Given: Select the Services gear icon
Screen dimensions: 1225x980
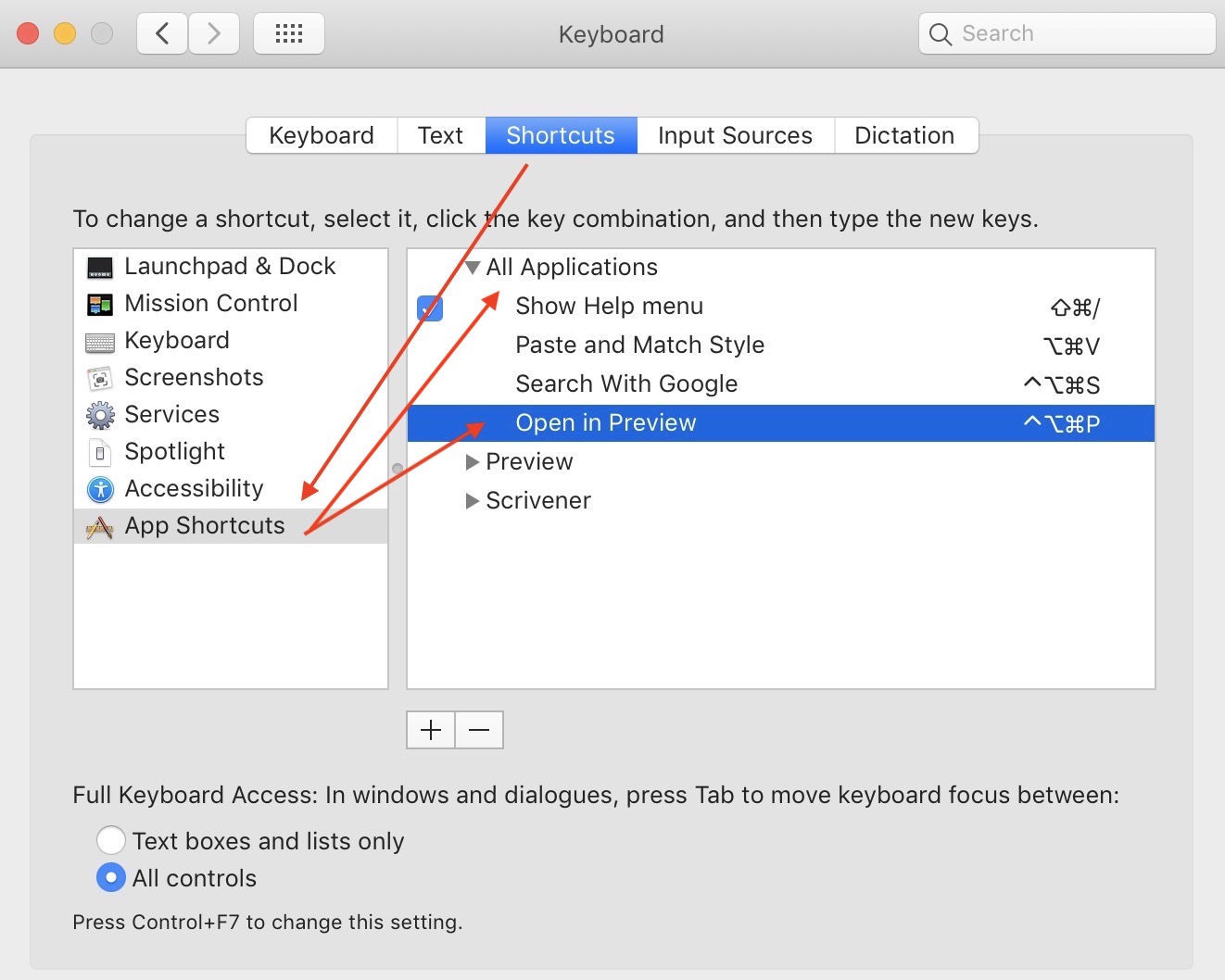Looking at the screenshot, I should 99,416.
